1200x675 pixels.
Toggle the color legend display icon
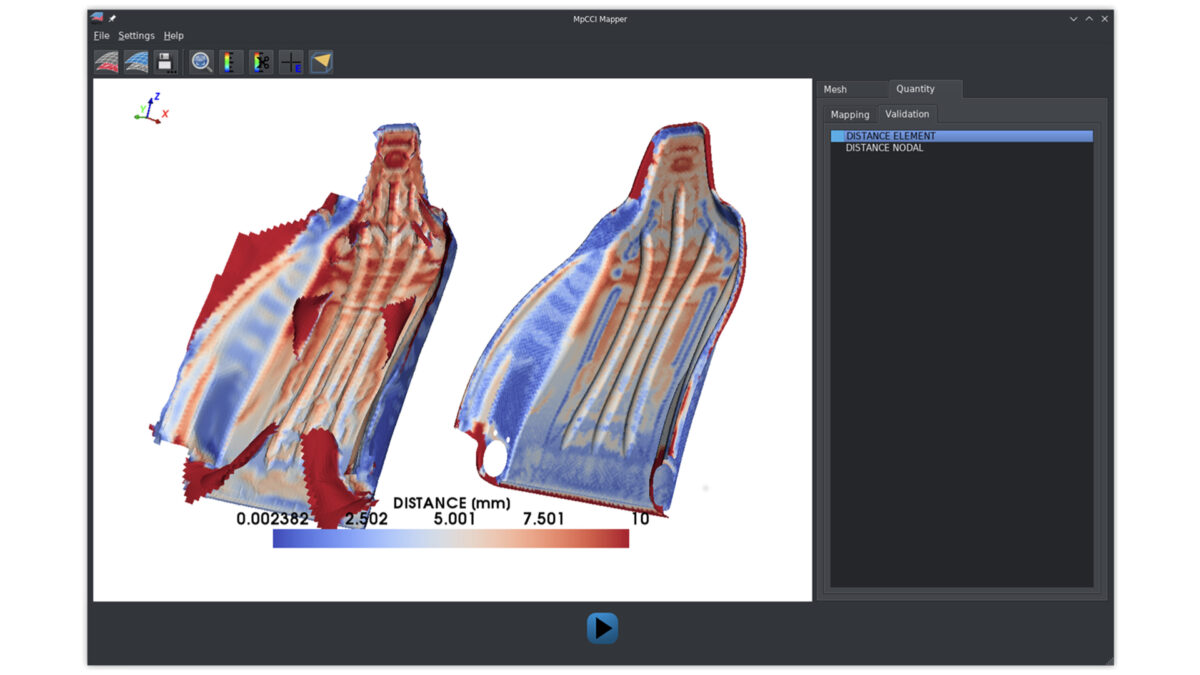point(229,61)
